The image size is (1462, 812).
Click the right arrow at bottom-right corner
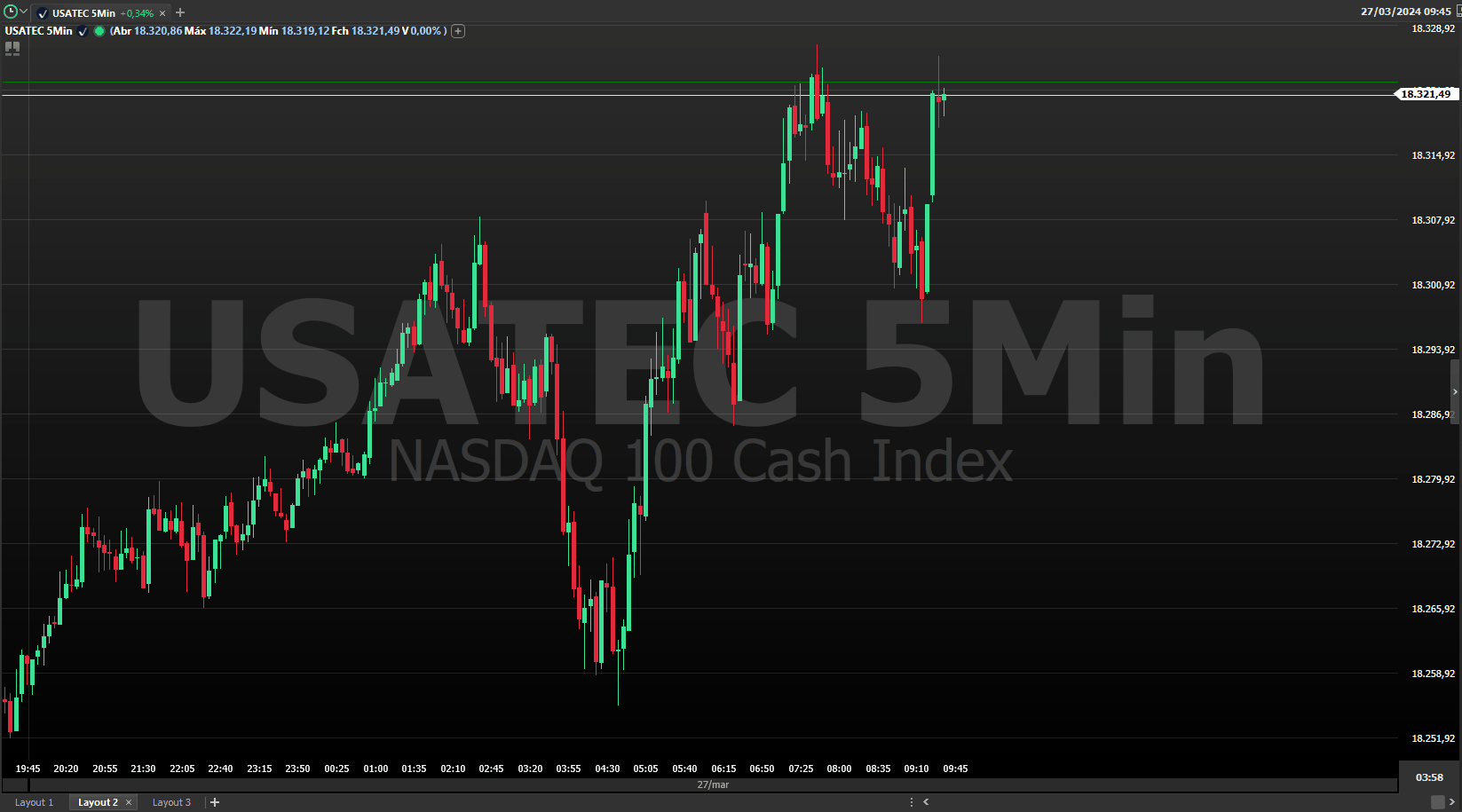click(1452, 802)
